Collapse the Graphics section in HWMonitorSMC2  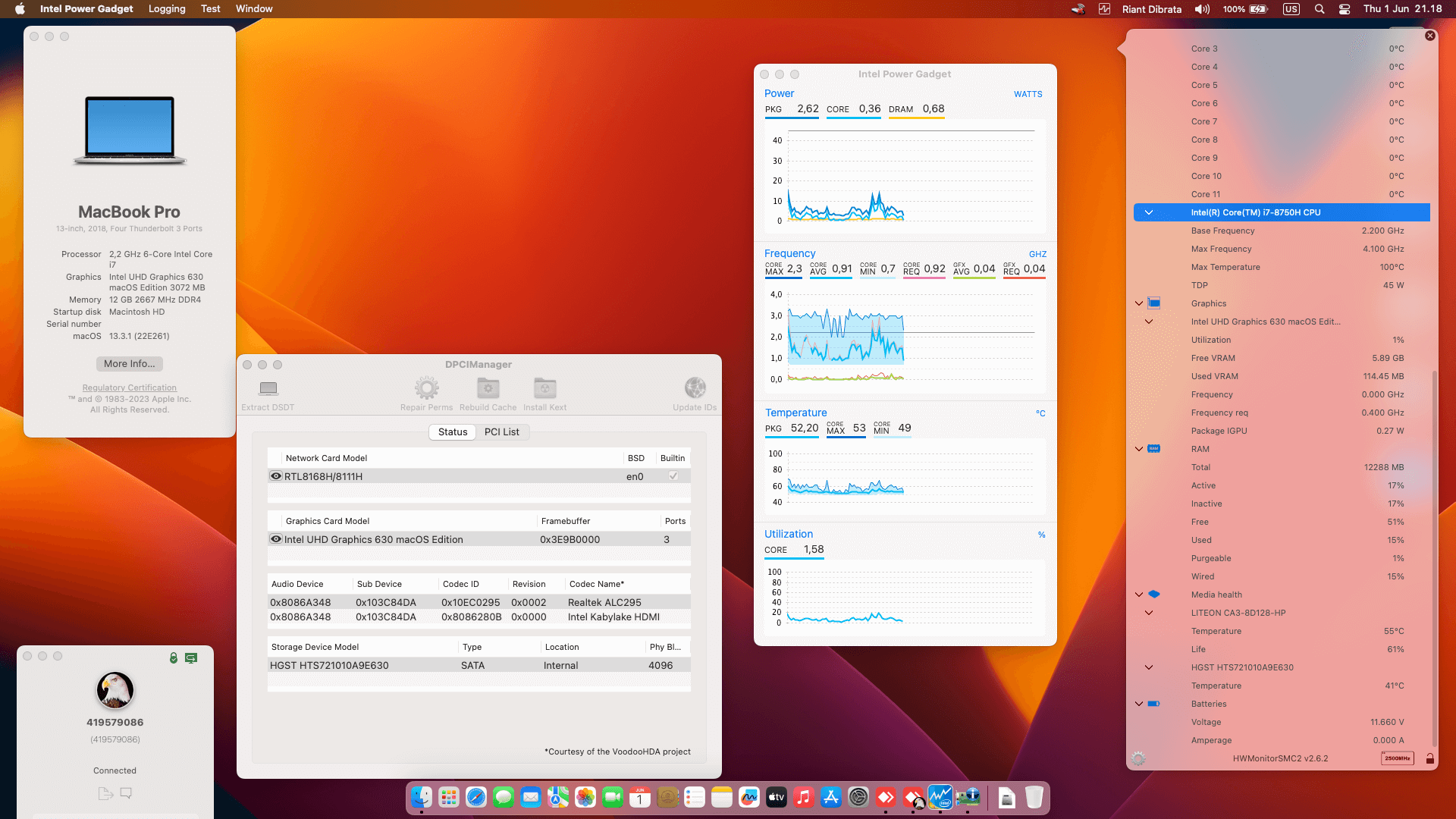1138,303
